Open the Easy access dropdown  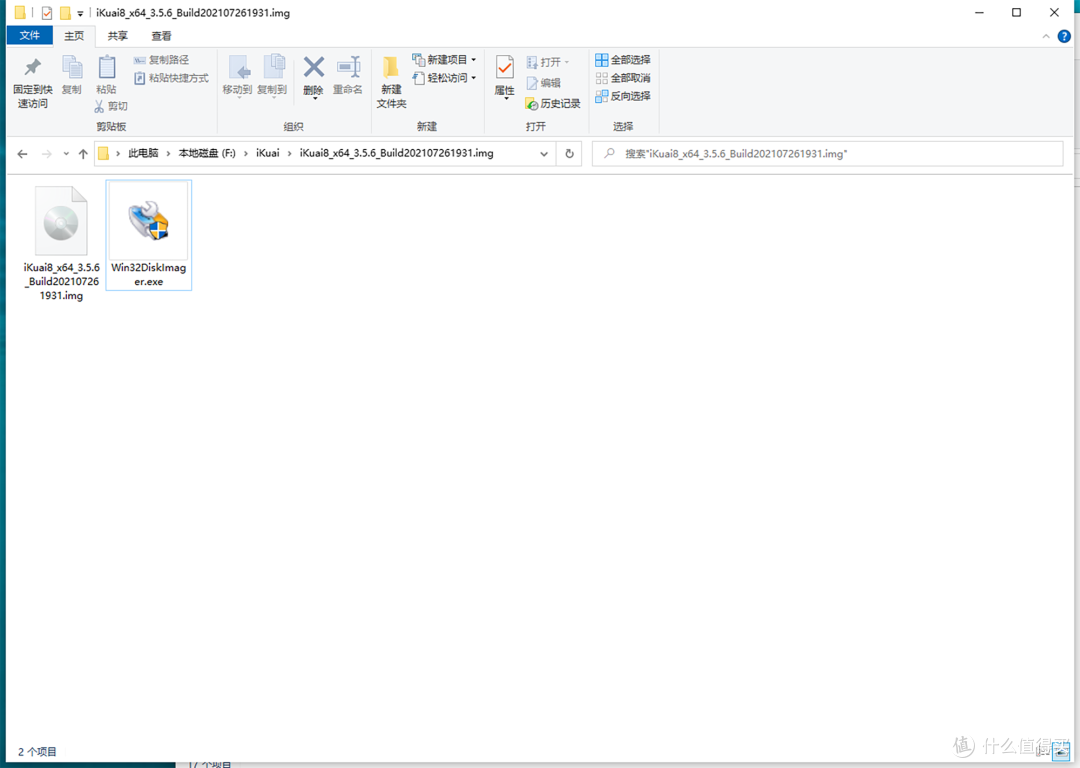coord(444,78)
